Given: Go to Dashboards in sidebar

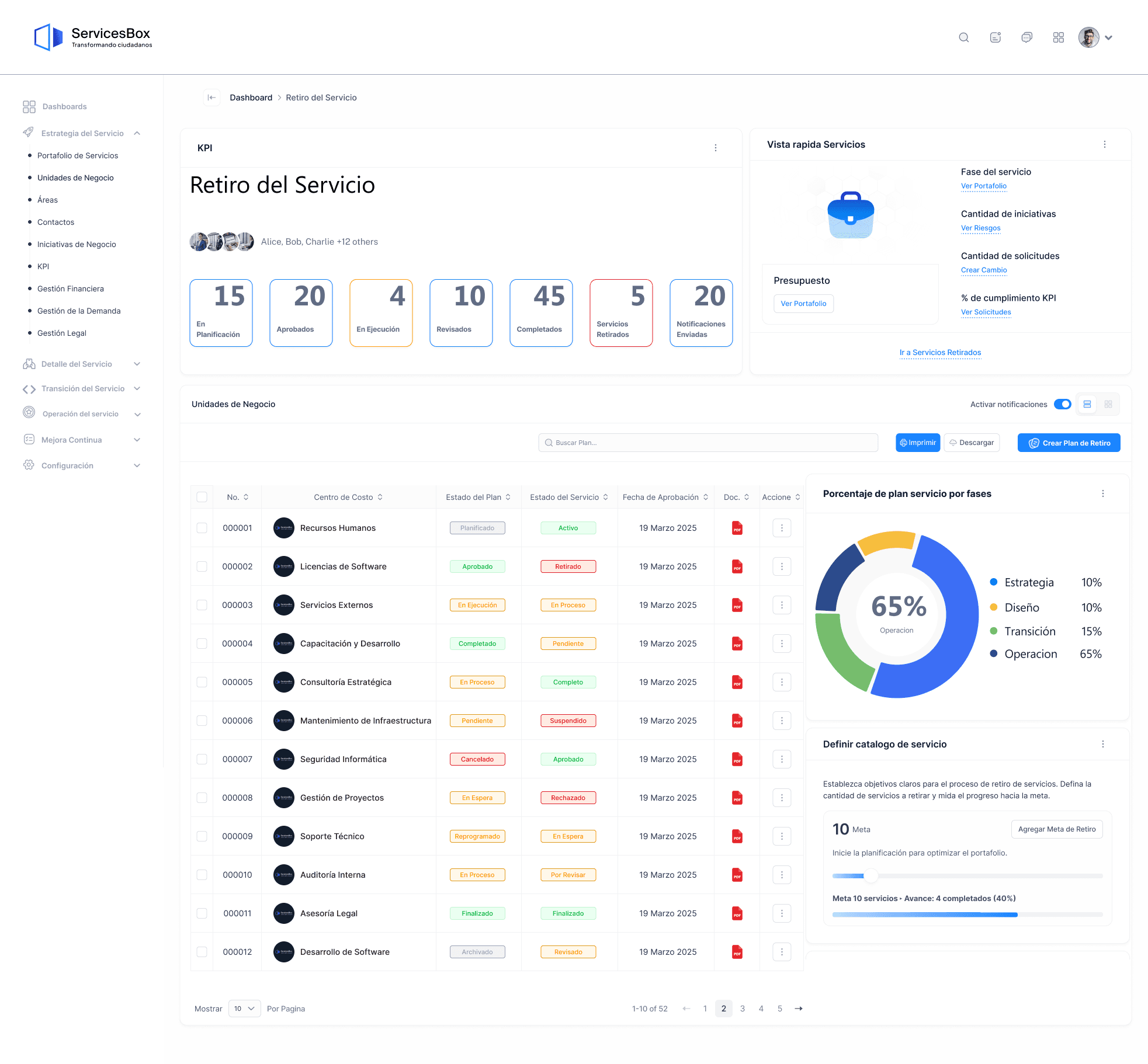Looking at the screenshot, I should pos(64,106).
